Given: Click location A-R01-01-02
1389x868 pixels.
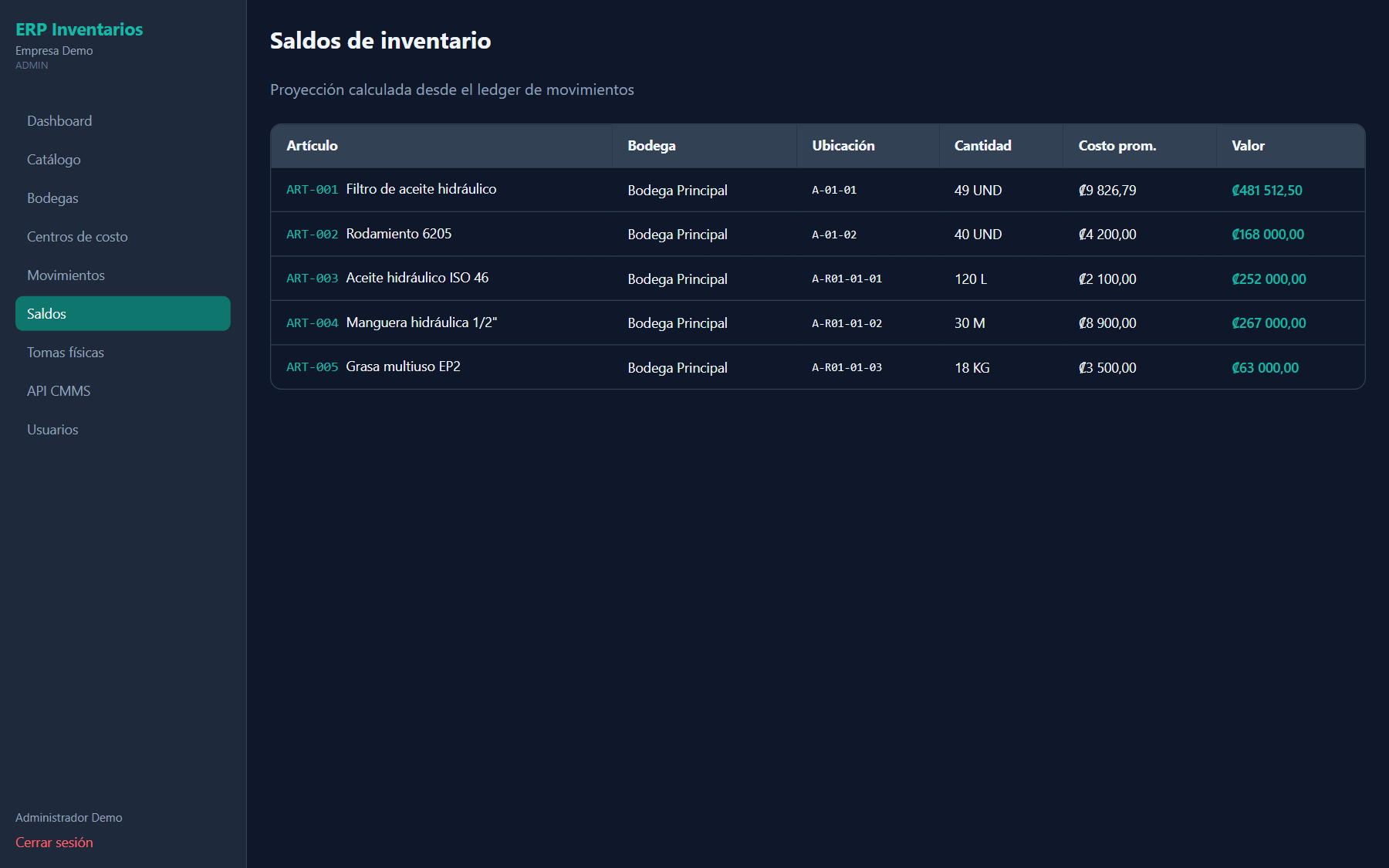Looking at the screenshot, I should 847,323.
